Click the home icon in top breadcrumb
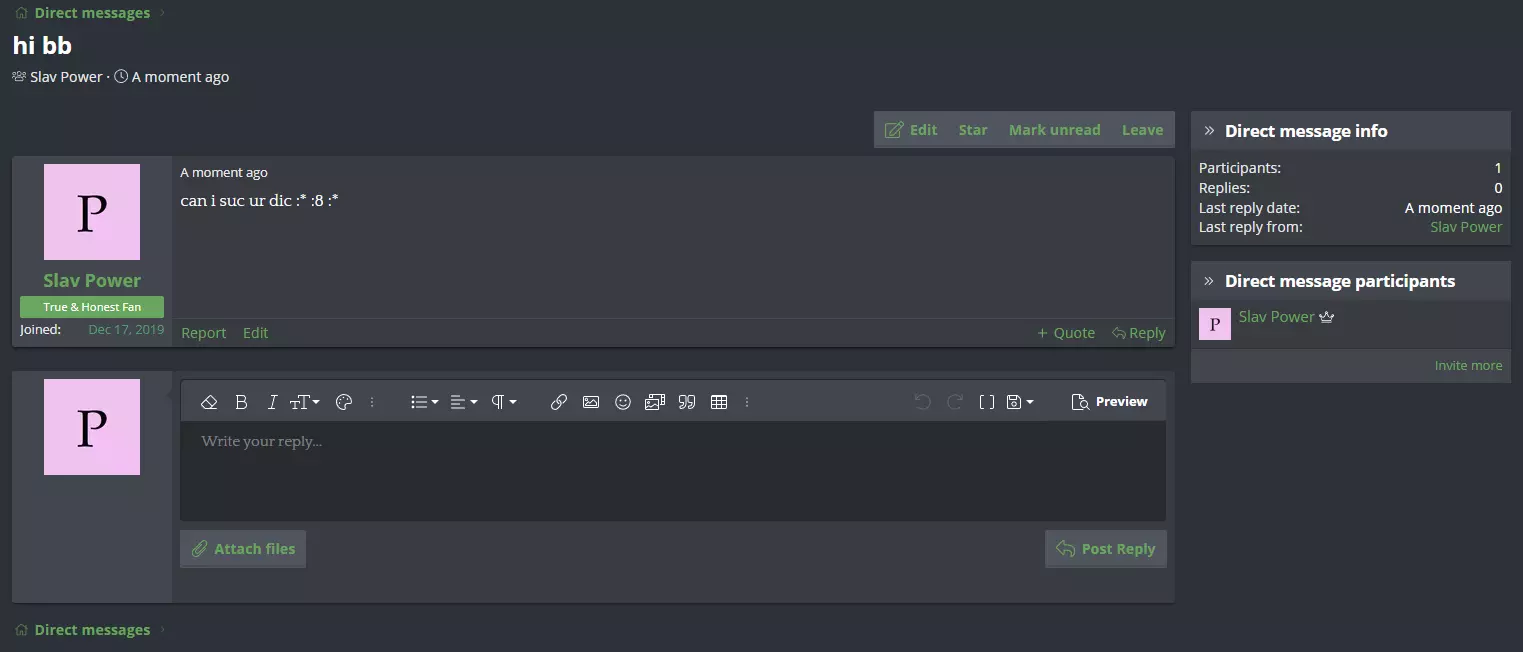This screenshot has height=652, width=1523. pyautogui.click(x=21, y=13)
